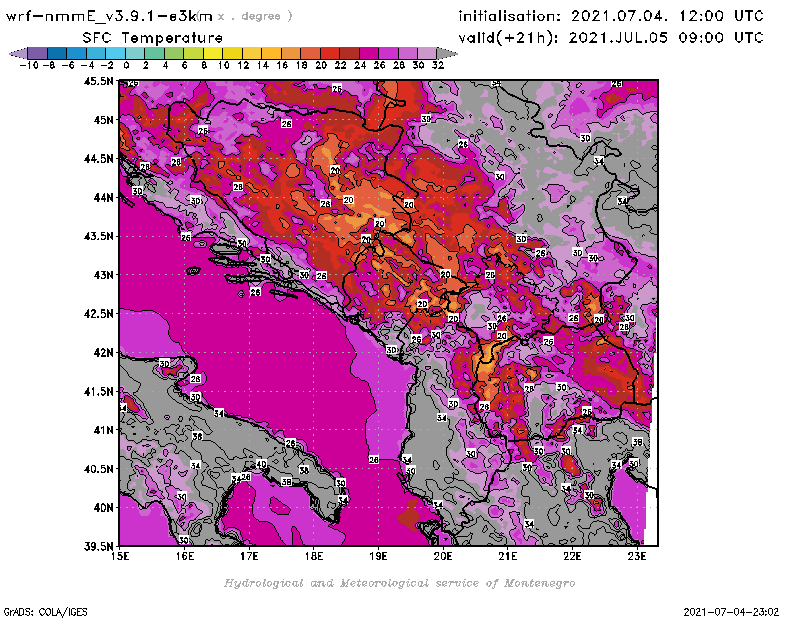The width and height of the screenshot is (800, 618).
Task: Click the '18E' longitude axis label
Action: (x=314, y=556)
